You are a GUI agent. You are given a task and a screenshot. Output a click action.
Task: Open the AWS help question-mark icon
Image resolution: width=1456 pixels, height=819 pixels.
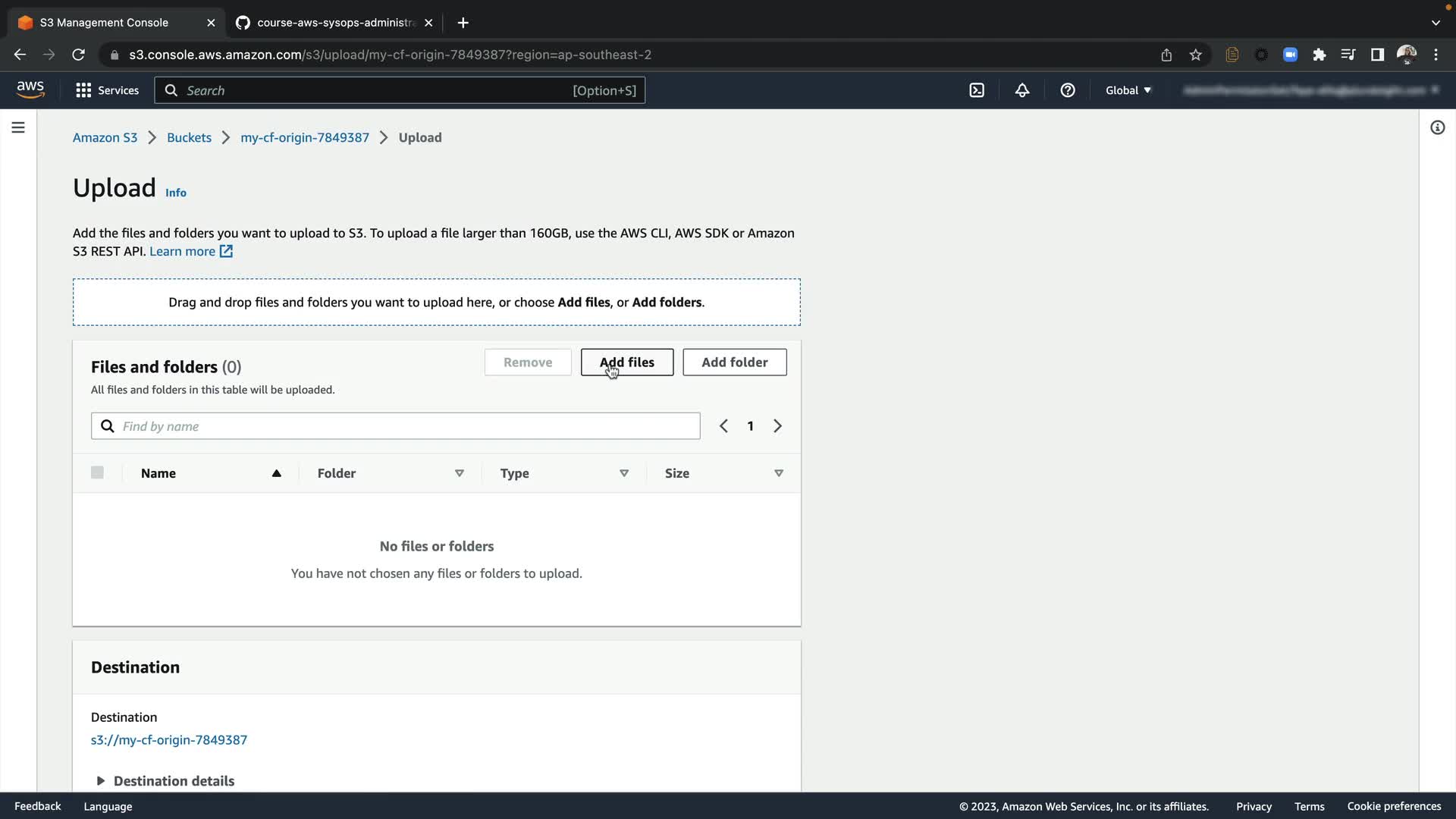coord(1068,90)
